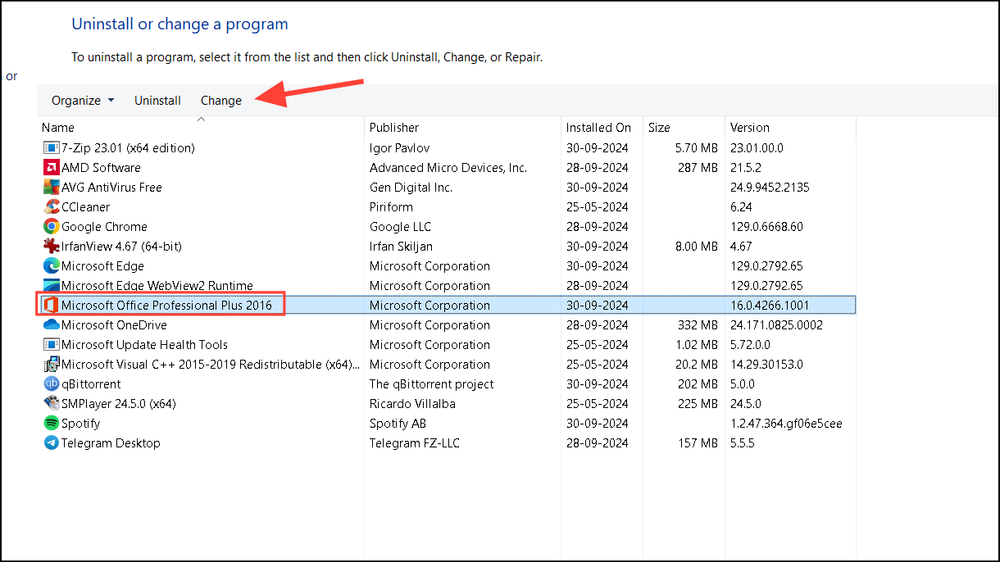Click the SMPlayer program icon
The image size is (1000, 562).
pos(51,404)
